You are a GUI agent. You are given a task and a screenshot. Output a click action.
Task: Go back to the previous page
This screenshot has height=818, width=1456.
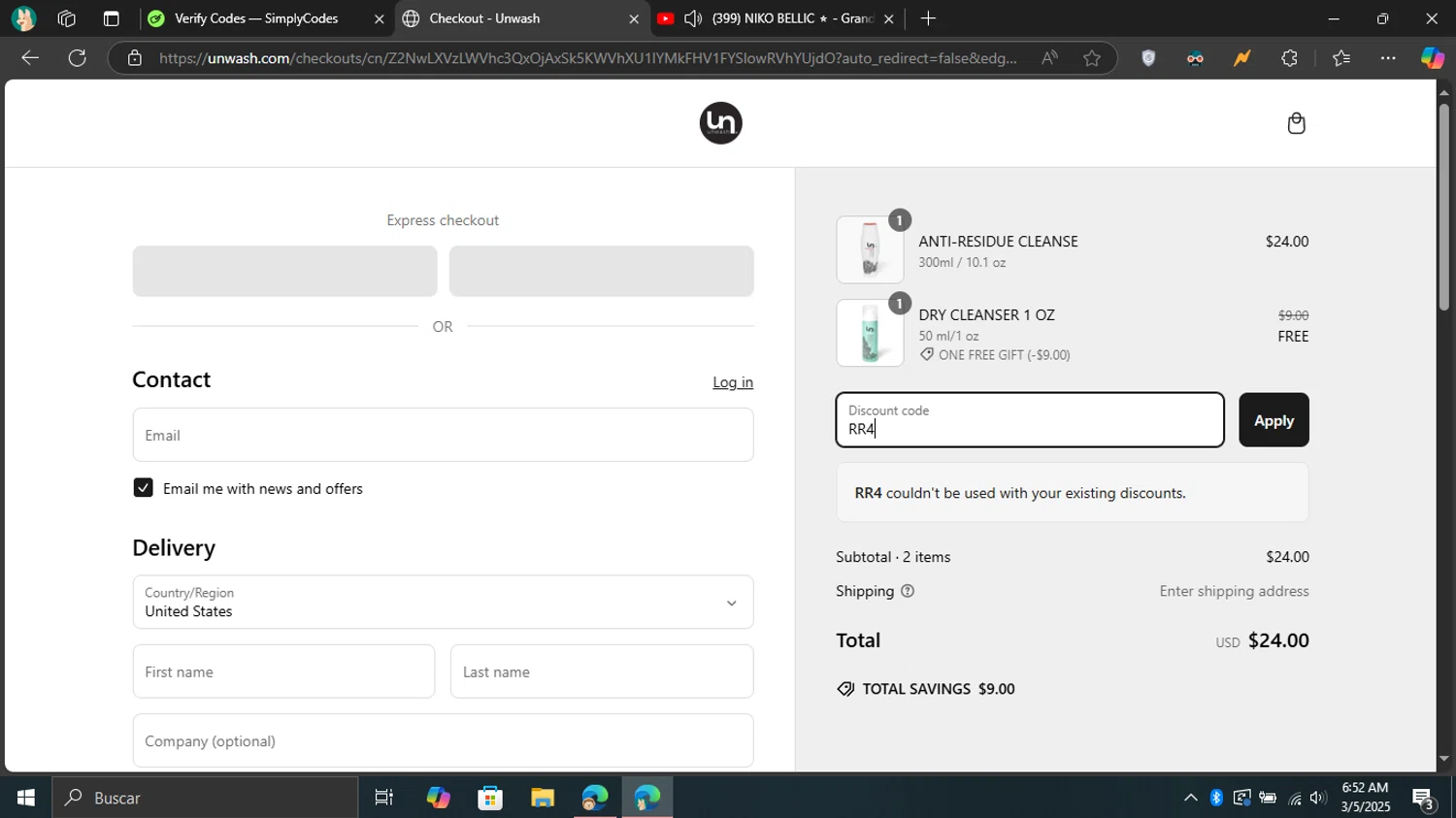click(30, 58)
